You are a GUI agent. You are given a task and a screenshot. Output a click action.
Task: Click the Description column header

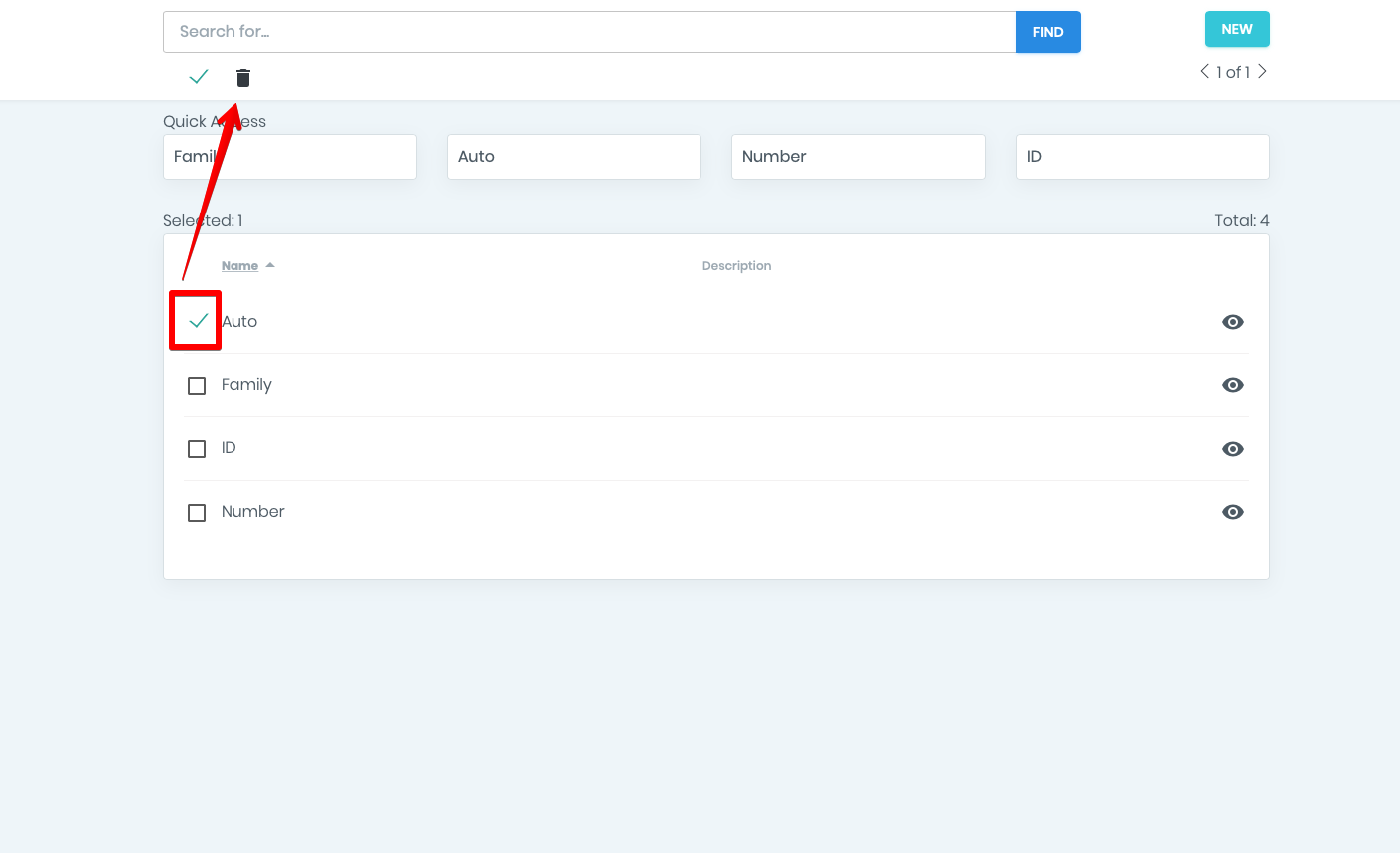pyautogui.click(x=736, y=266)
